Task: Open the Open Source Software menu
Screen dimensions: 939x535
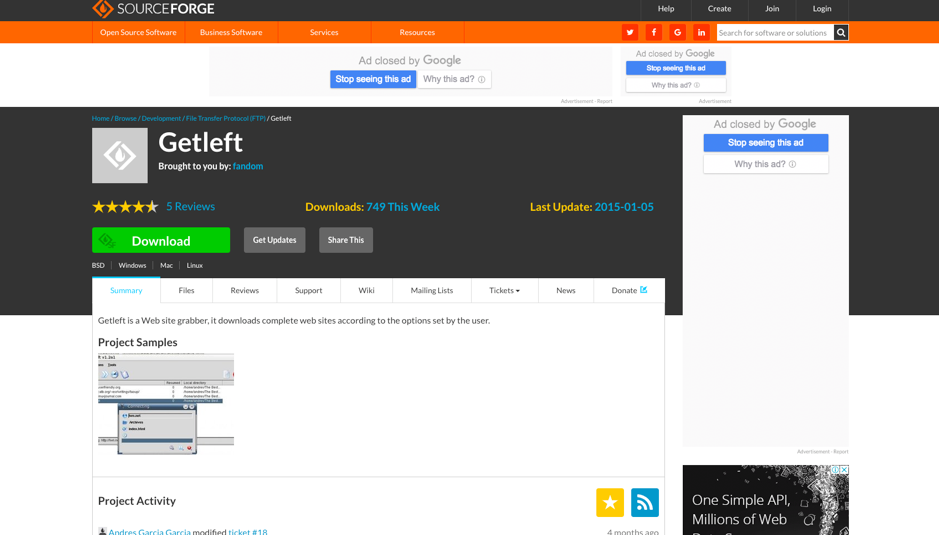Action: pyautogui.click(x=138, y=32)
